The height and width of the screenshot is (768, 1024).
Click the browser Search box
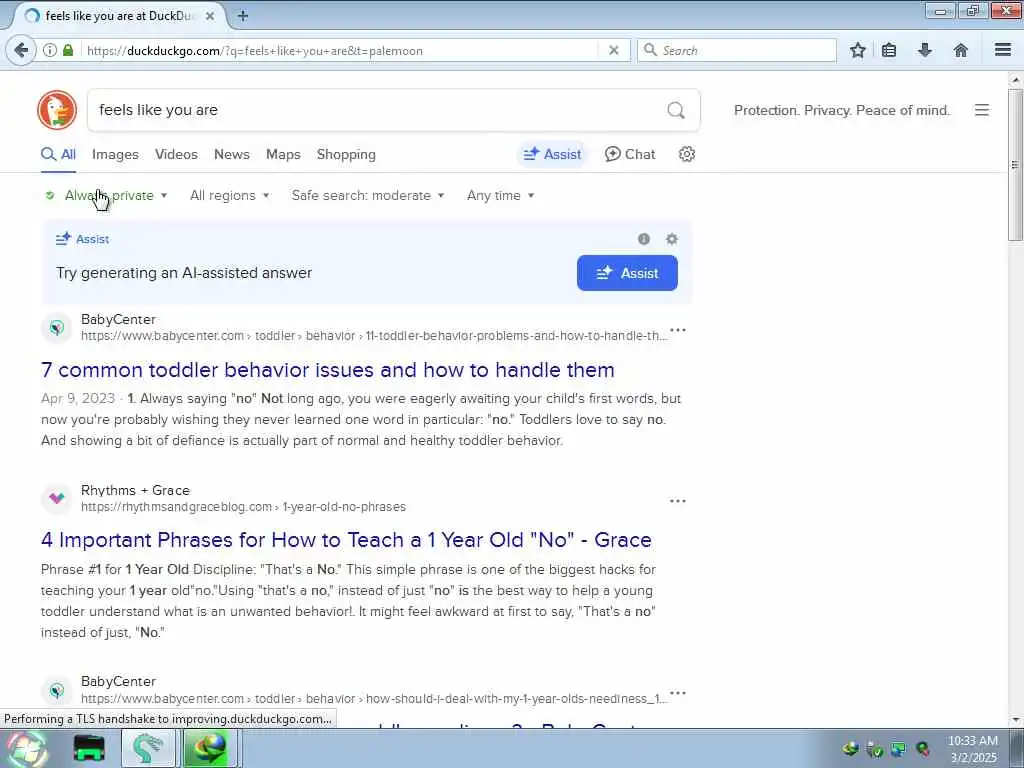pos(737,50)
